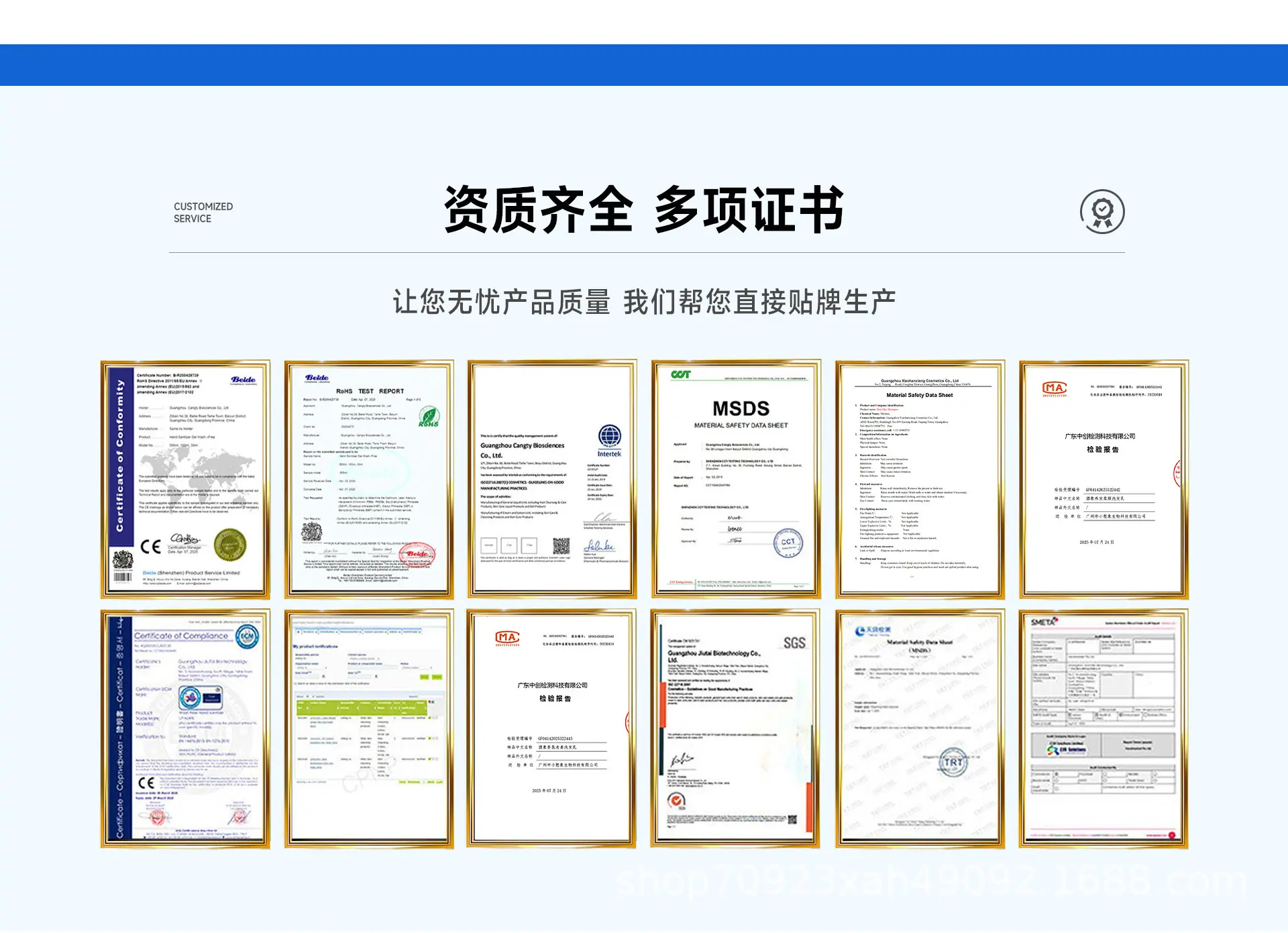Click the CCT logo on MSDS sheet

pos(681,374)
